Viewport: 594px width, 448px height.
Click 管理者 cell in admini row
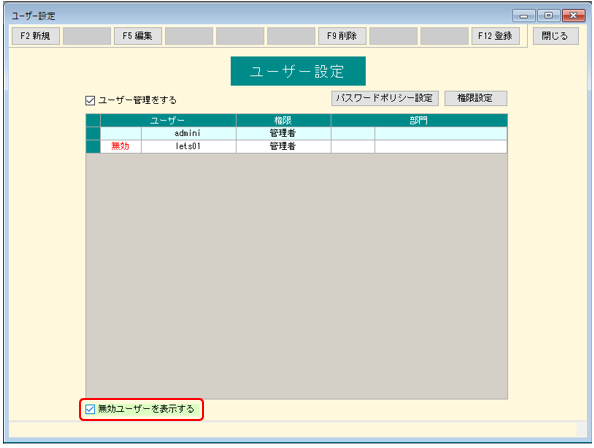click(283, 133)
